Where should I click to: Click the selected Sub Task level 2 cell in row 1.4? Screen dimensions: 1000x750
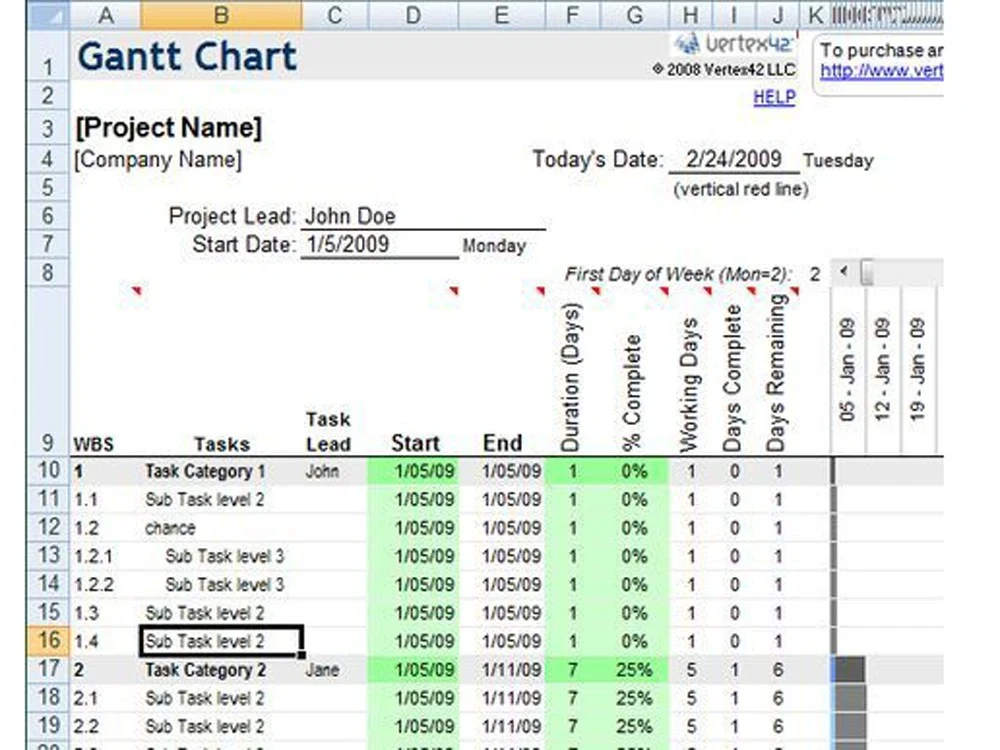point(221,641)
